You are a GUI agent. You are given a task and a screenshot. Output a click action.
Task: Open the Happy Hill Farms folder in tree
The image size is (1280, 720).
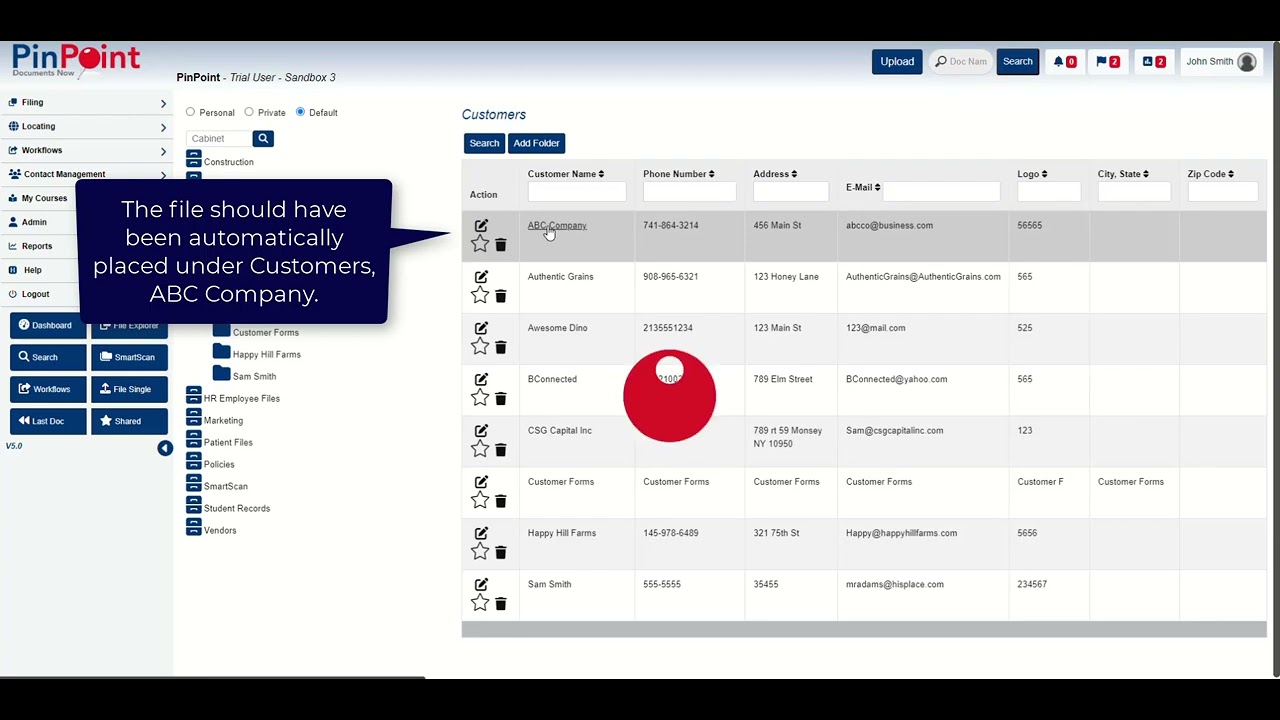click(257, 354)
